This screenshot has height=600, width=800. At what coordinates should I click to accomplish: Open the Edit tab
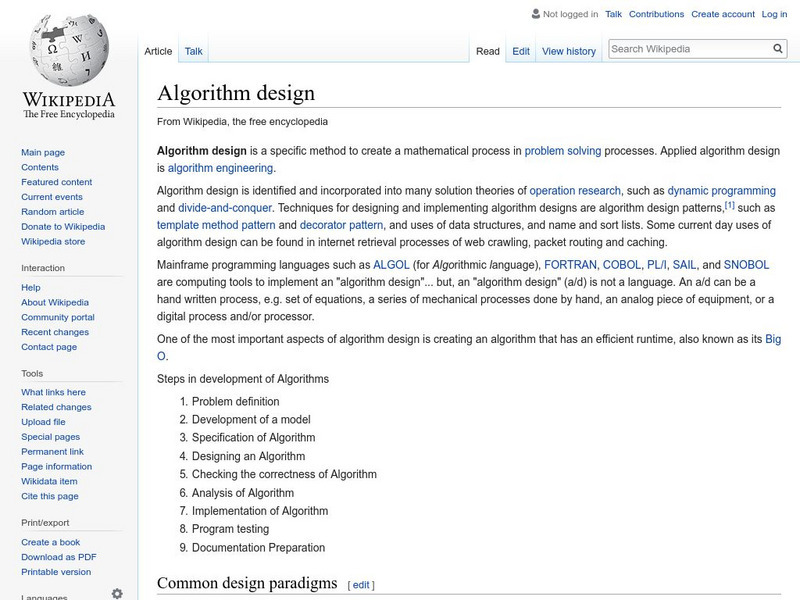tap(521, 51)
